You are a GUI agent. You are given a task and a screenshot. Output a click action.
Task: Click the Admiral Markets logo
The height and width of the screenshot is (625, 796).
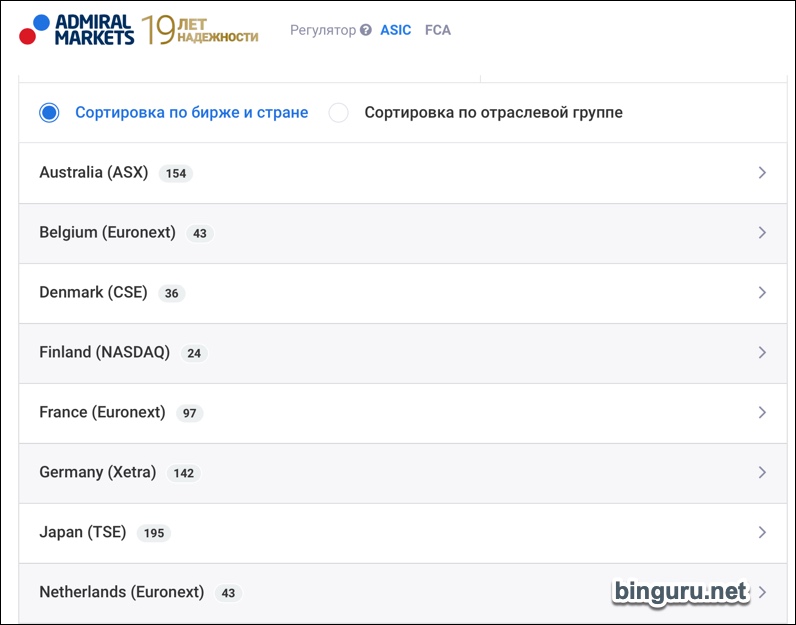pos(77,30)
